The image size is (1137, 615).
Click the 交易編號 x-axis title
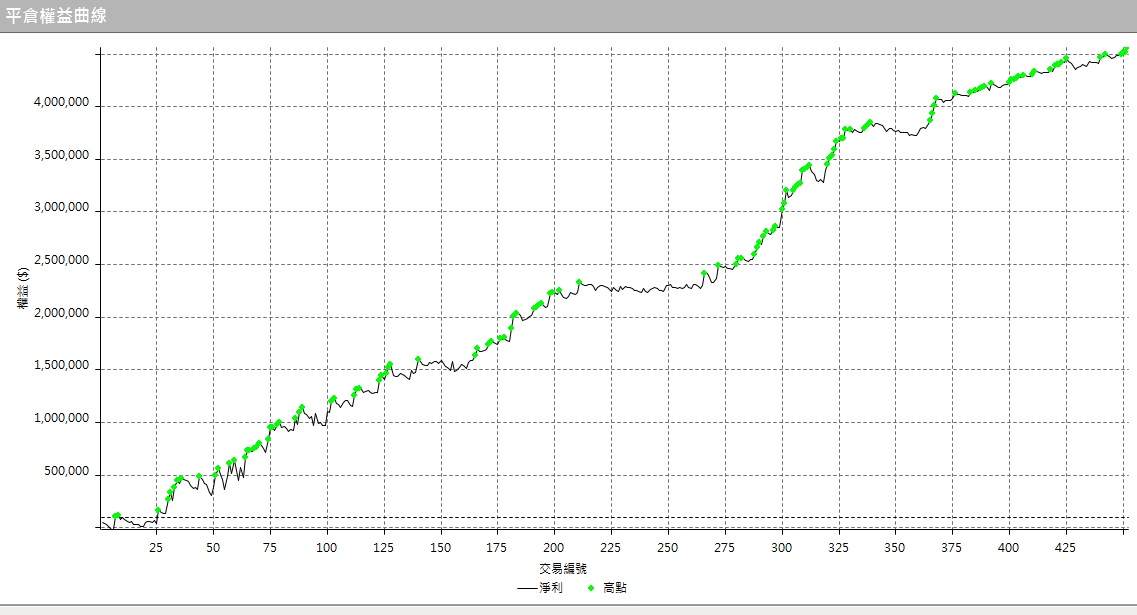[563, 569]
